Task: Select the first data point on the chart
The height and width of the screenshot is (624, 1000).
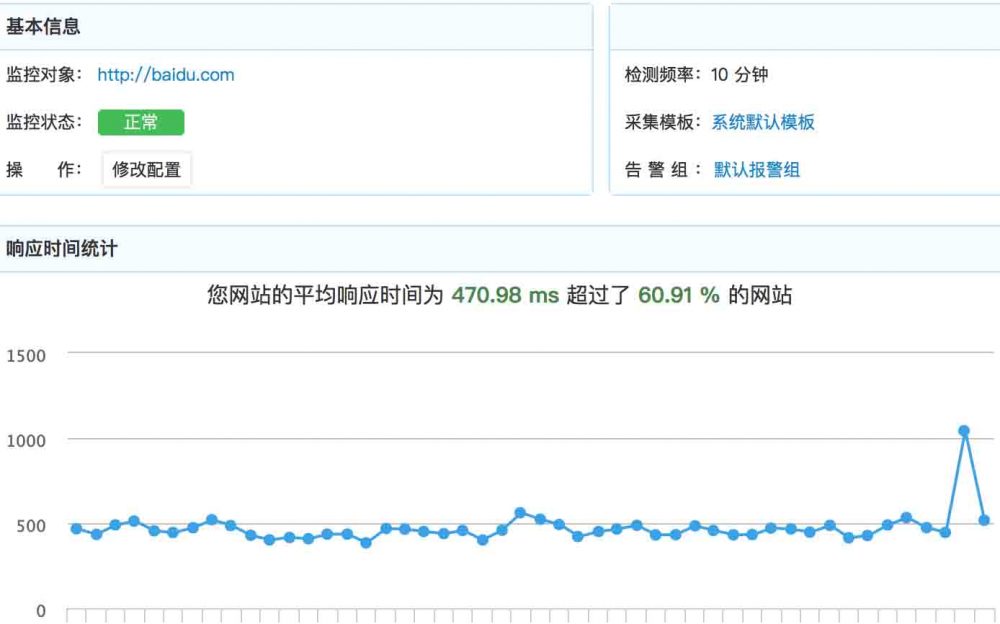Action: click(x=77, y=528)
